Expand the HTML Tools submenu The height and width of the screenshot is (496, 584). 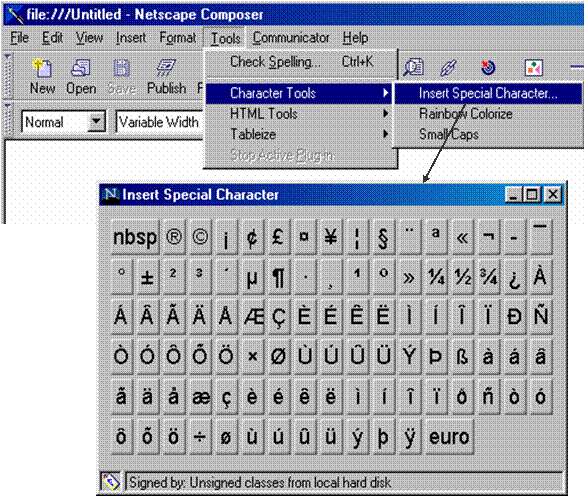point(299,114)
